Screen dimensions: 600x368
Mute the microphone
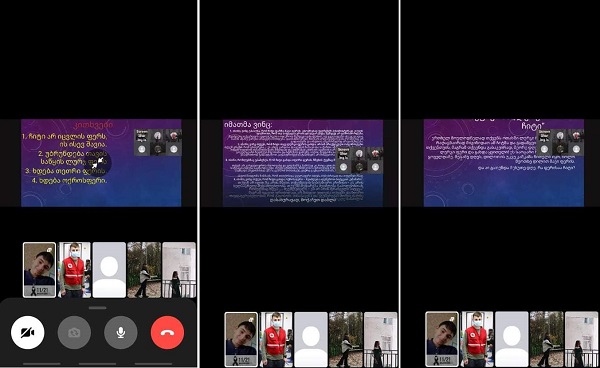point(121,332)
